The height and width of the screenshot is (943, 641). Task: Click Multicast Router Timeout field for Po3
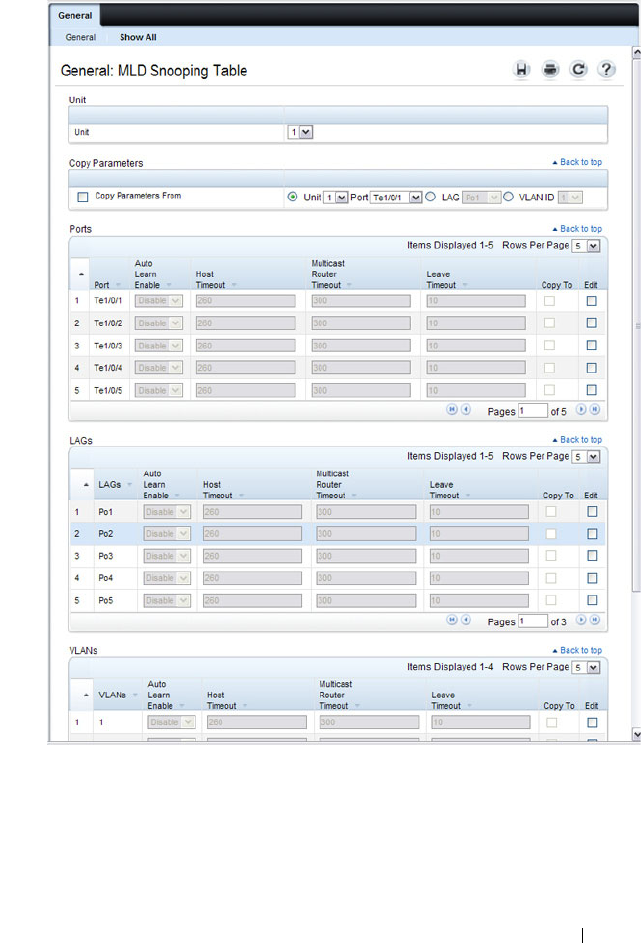click(x=366, y=556)
